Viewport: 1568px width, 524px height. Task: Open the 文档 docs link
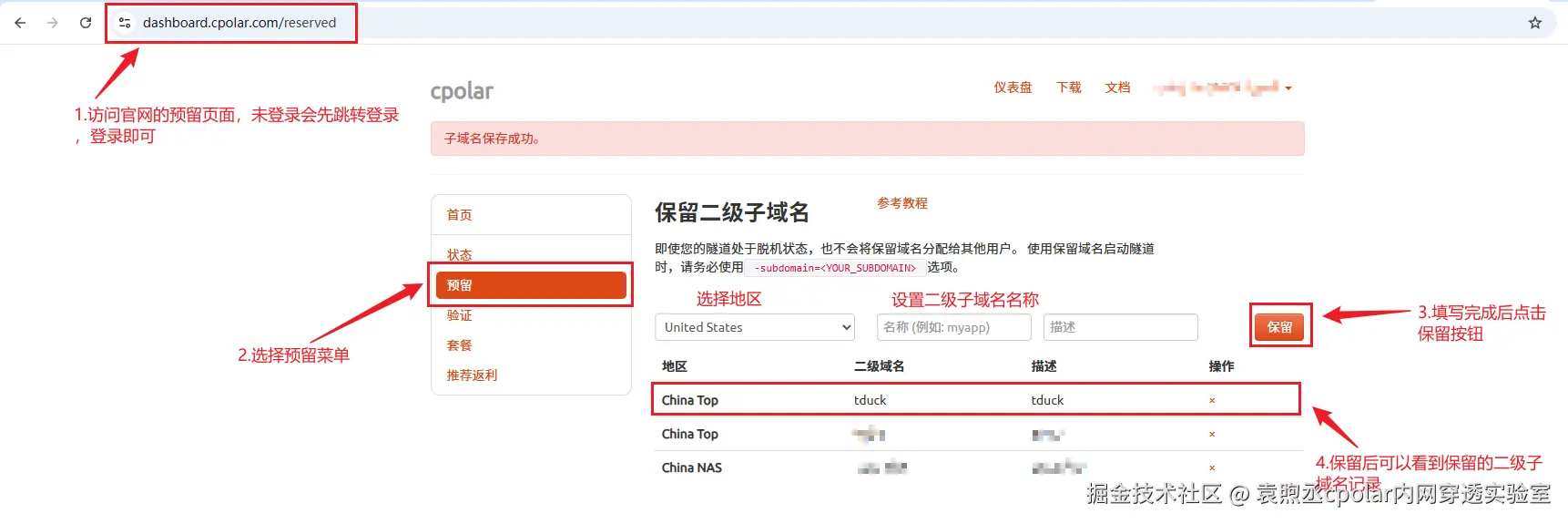[1117, 87]
